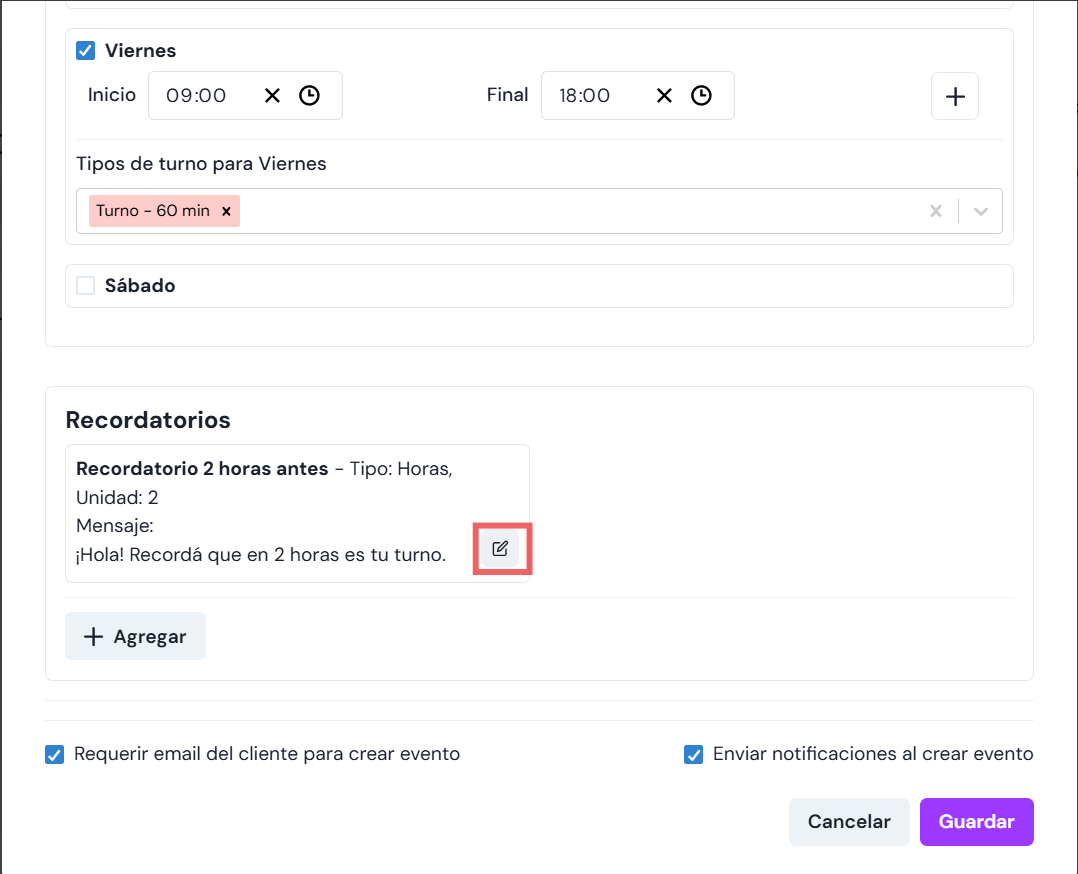The width and height of the screenshot is (1078, 874).
Task: Open the Final time picker clock
Action: [x=702, y=96]
